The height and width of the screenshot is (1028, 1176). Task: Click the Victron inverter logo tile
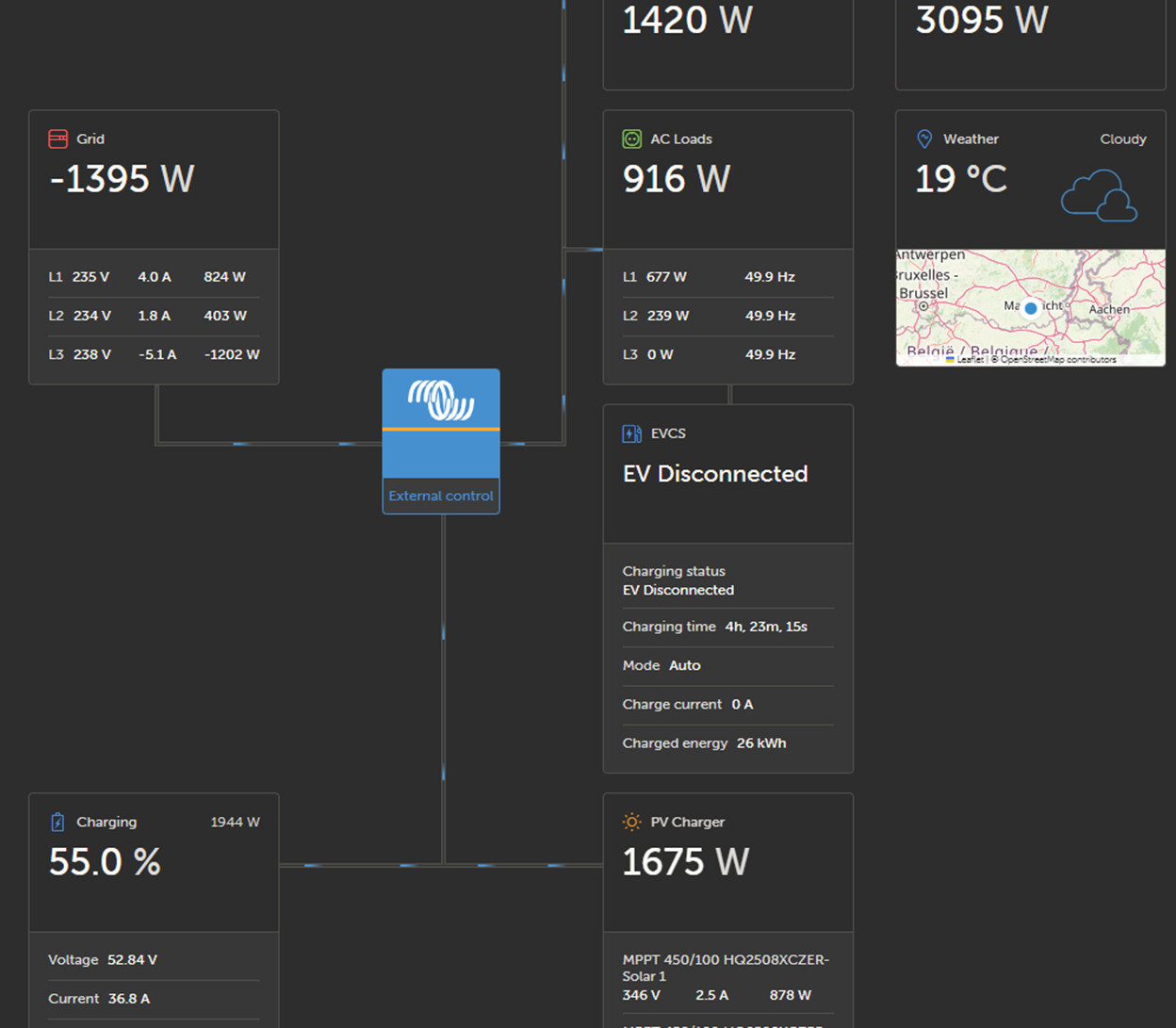click(x=441, y=424)
